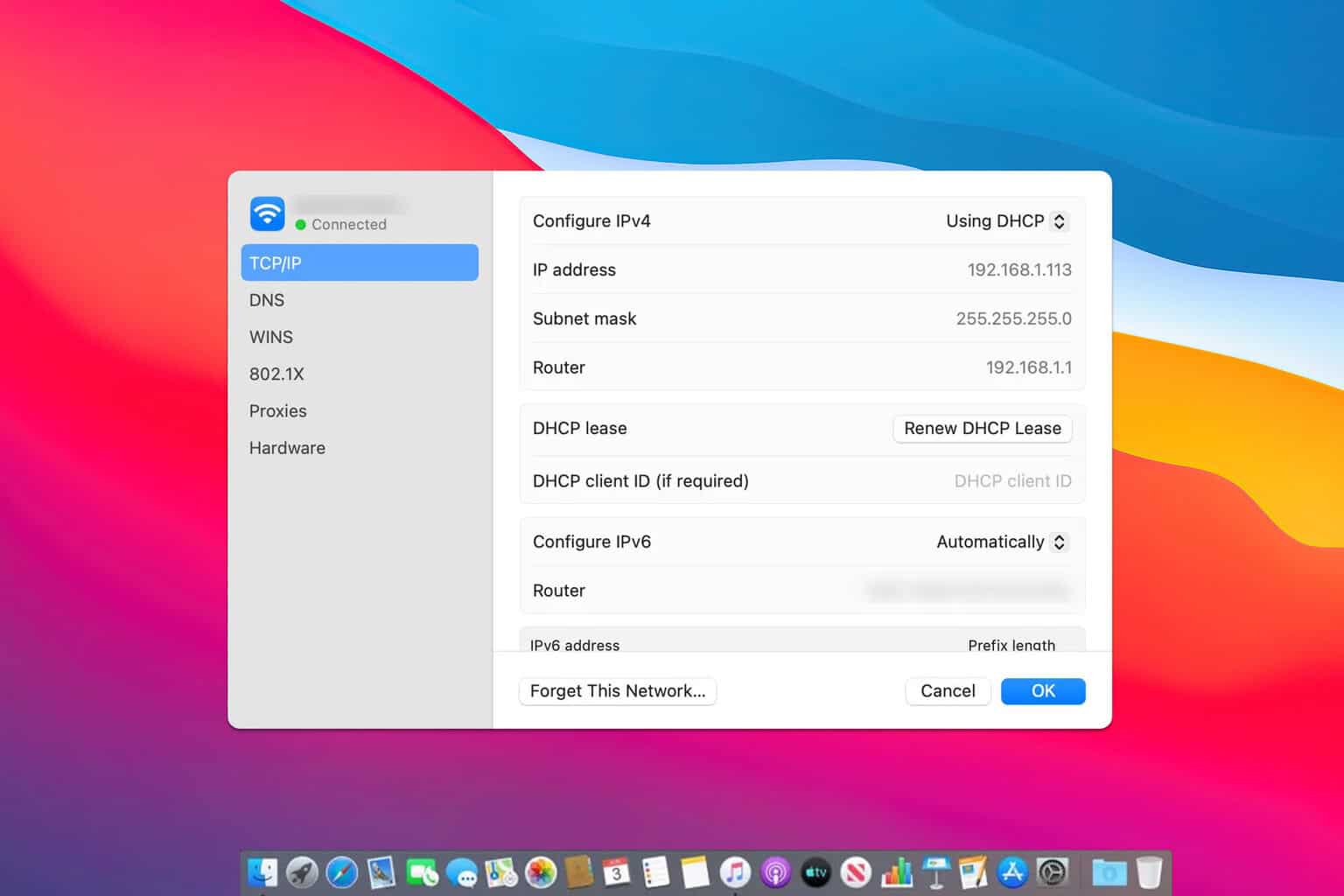The height and width of the screenshot is (896, 1344).
Task: Click the DHCP lease label
Action: (x=580, y=428)
